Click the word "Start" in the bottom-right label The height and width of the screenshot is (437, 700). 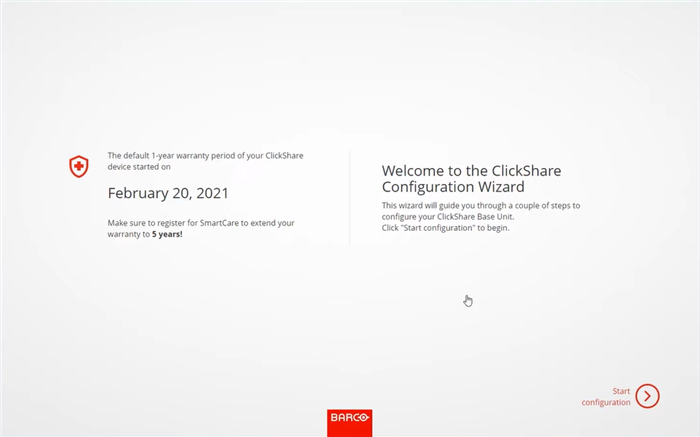(621, 391)
